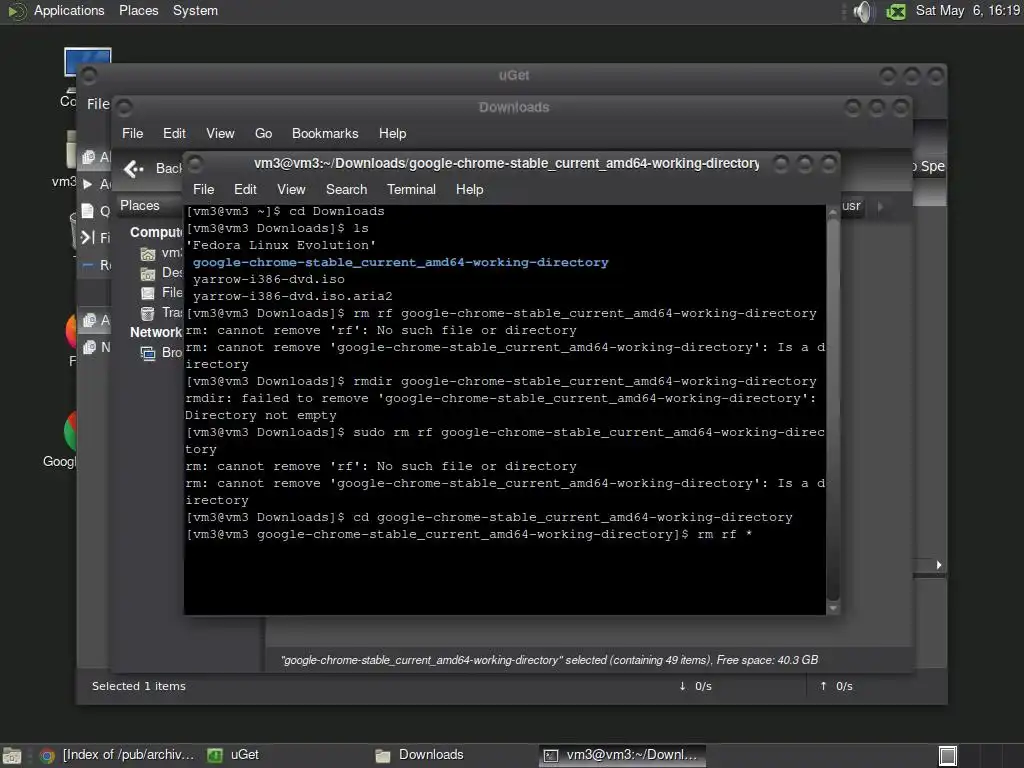Viewport: 1024px width, 768px height.
Task: Open the uGet window File menu
Action: (x=98, y=104)
